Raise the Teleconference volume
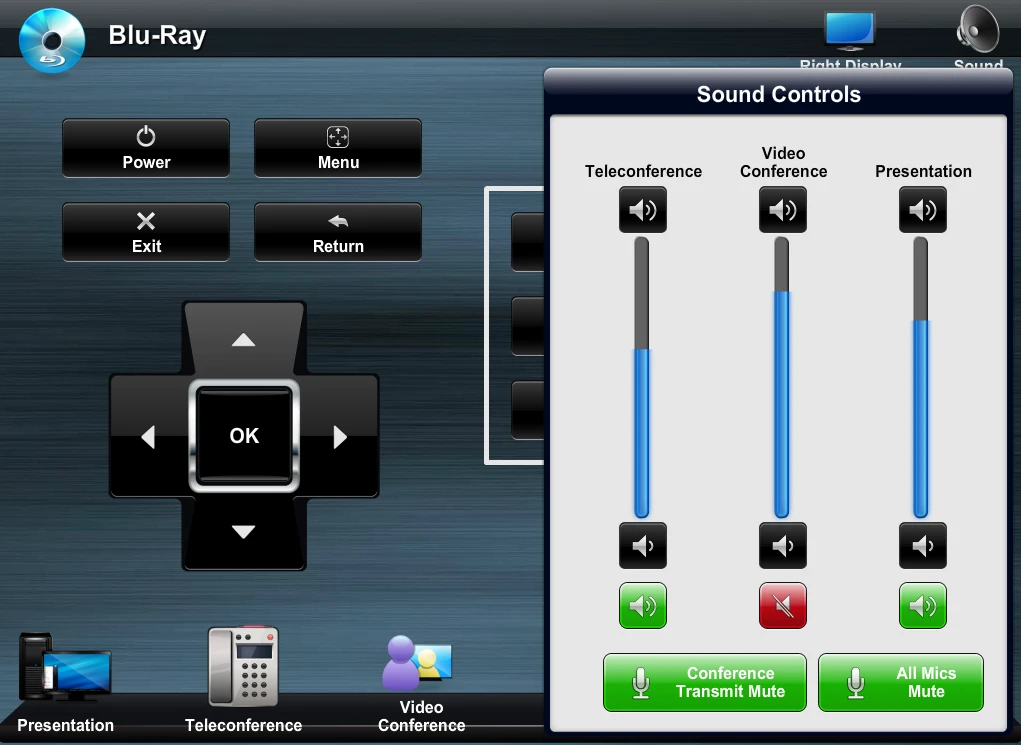1021x745 pixels. [x=642, y=210]
